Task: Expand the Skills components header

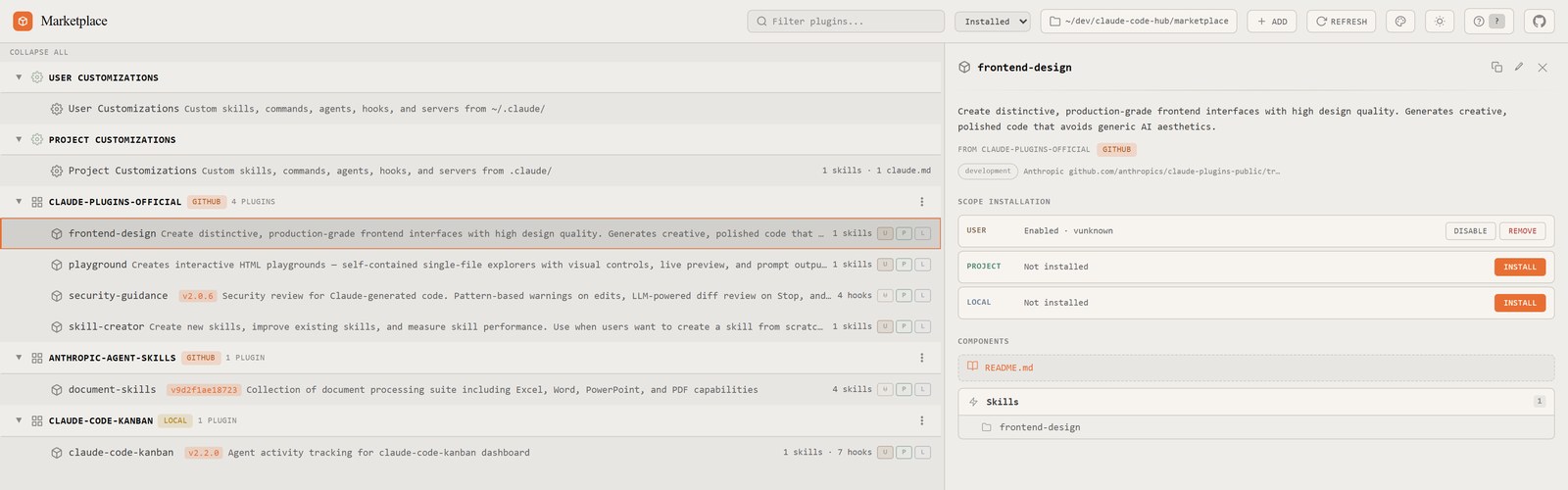Action: [1256, 402]
